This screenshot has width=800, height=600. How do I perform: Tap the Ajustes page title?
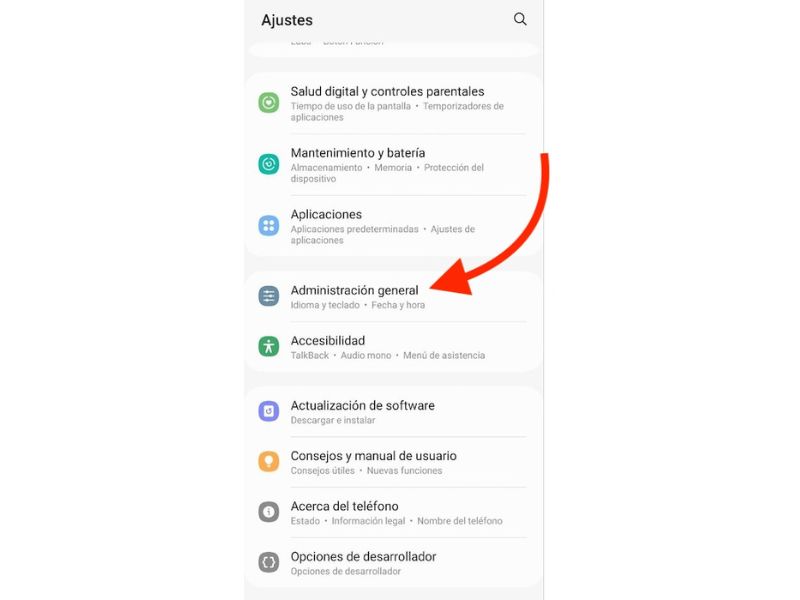(x=287, y=20)
